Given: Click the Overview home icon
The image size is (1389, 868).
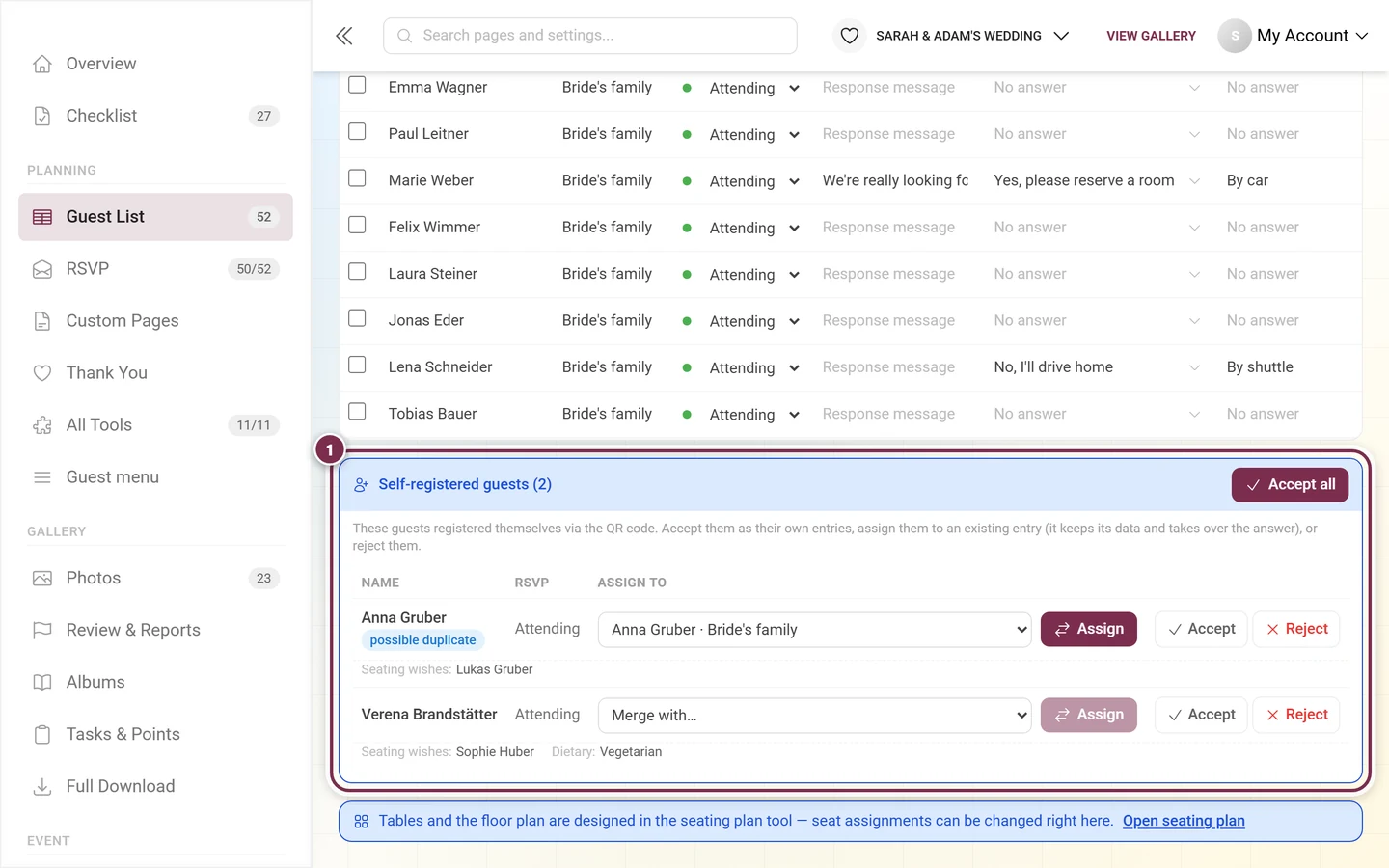Looking at the screenshot, I should pyautogui.click(x=42, y=64).
